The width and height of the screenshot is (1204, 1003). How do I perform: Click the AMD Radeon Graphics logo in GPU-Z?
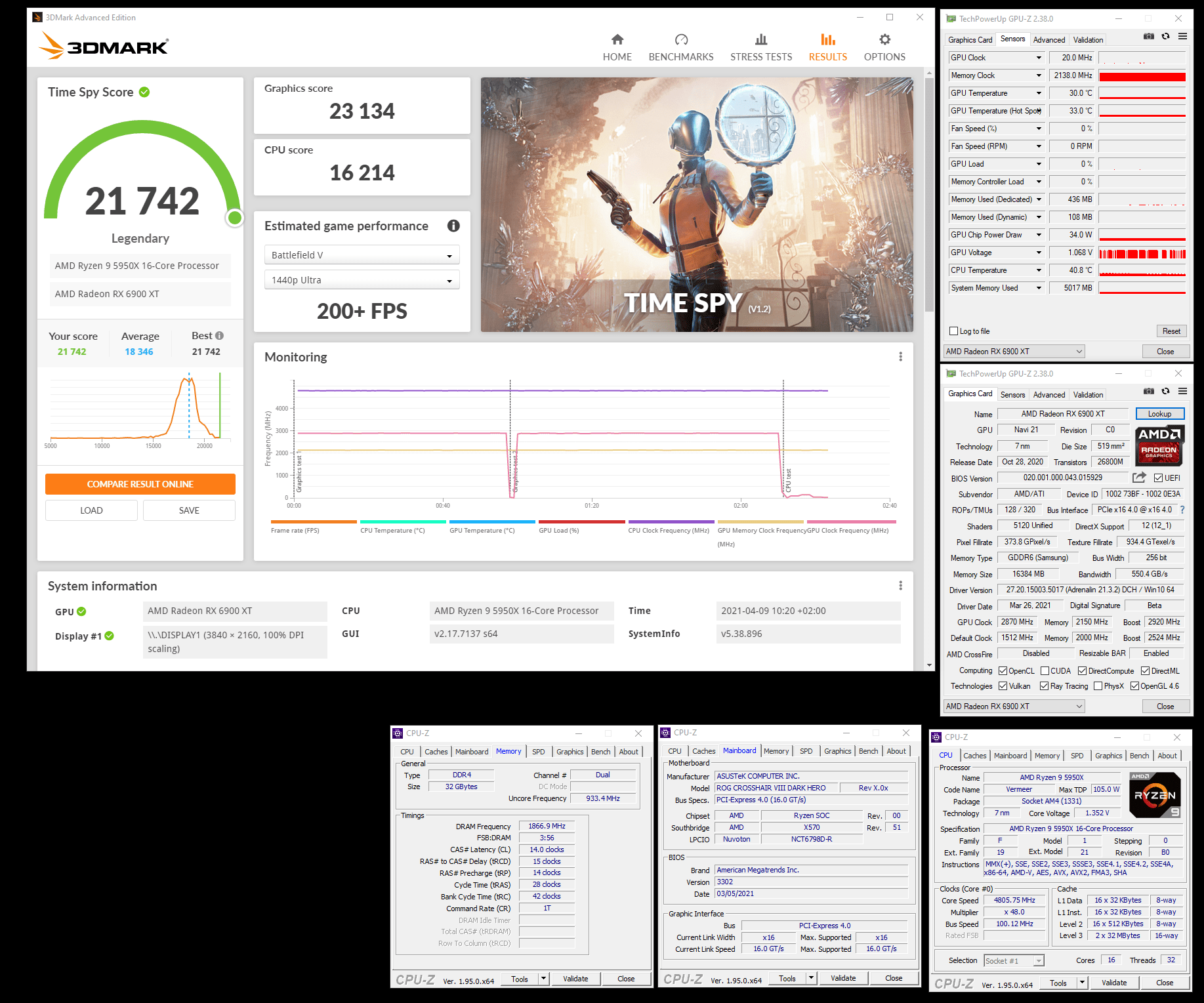tap(1159, 445)
